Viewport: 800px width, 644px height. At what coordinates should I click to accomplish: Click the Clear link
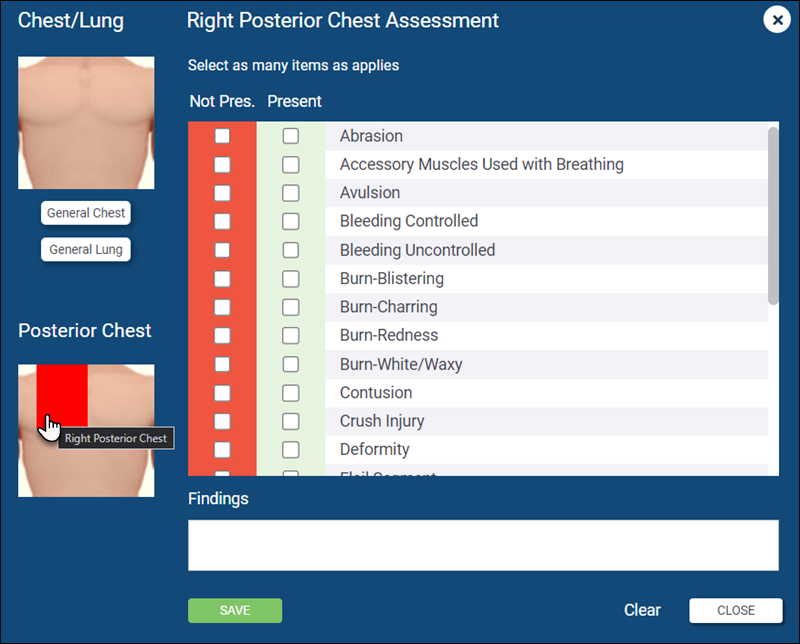point(642,610)
